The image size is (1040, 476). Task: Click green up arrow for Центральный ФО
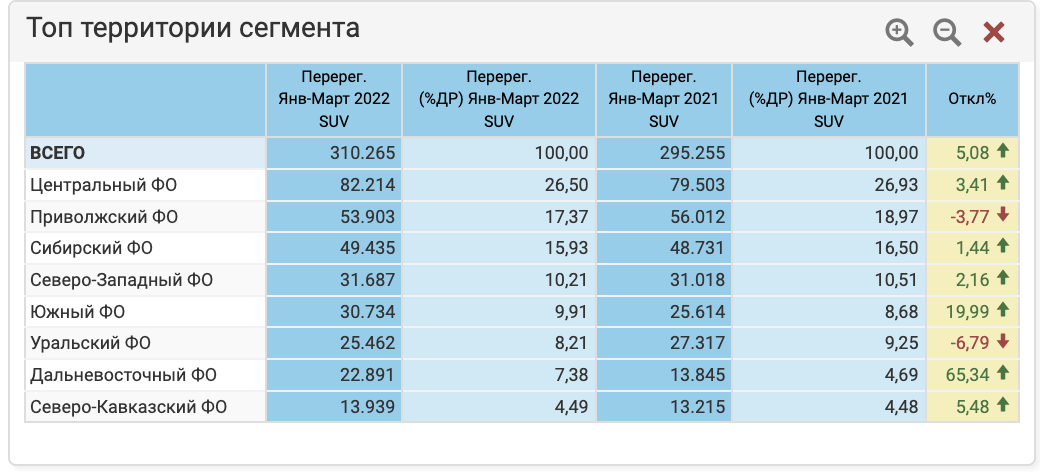tap(1003, 184)
